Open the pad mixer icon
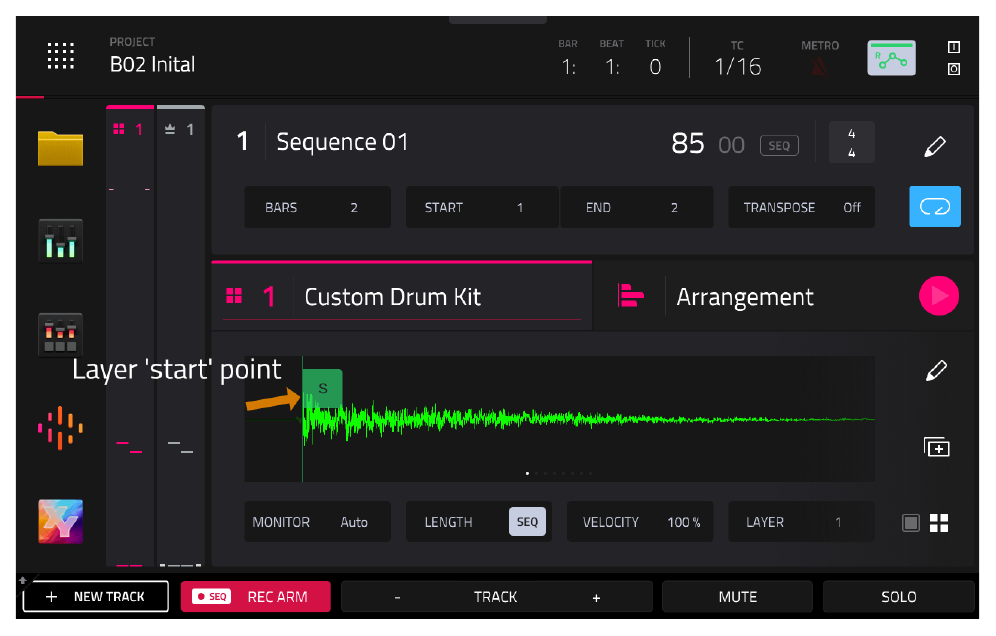The image size is (996, 636). point(60,334)
